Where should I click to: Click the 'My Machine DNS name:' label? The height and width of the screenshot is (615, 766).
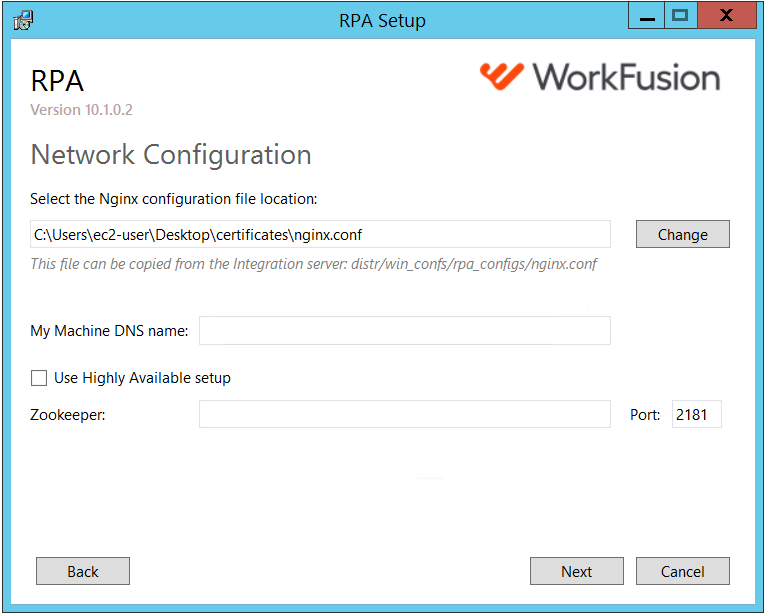click(x=109, y=331)
